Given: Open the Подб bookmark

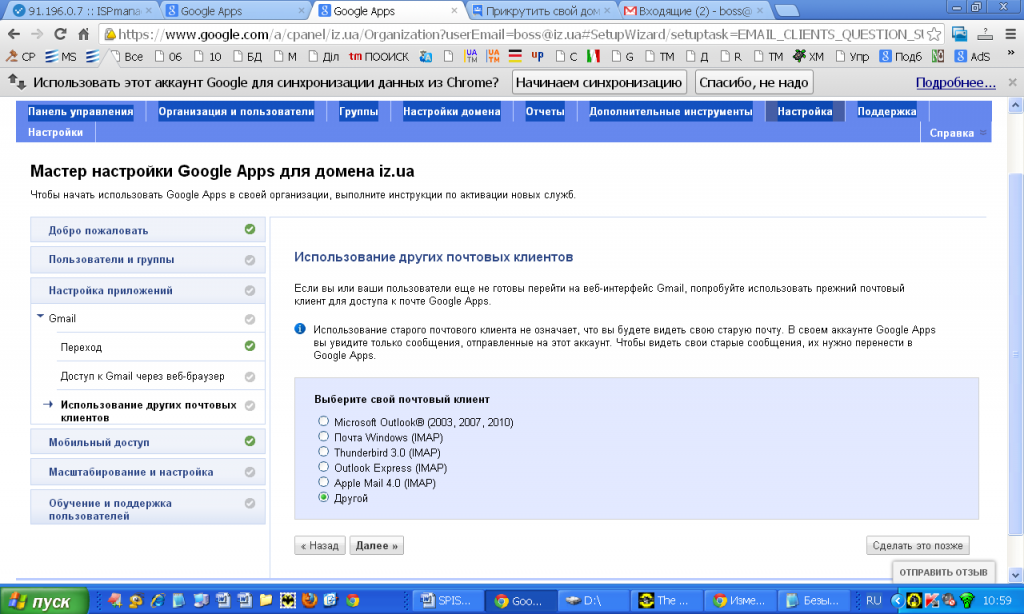Looking at the screenshot, I should tap(901, 57).
